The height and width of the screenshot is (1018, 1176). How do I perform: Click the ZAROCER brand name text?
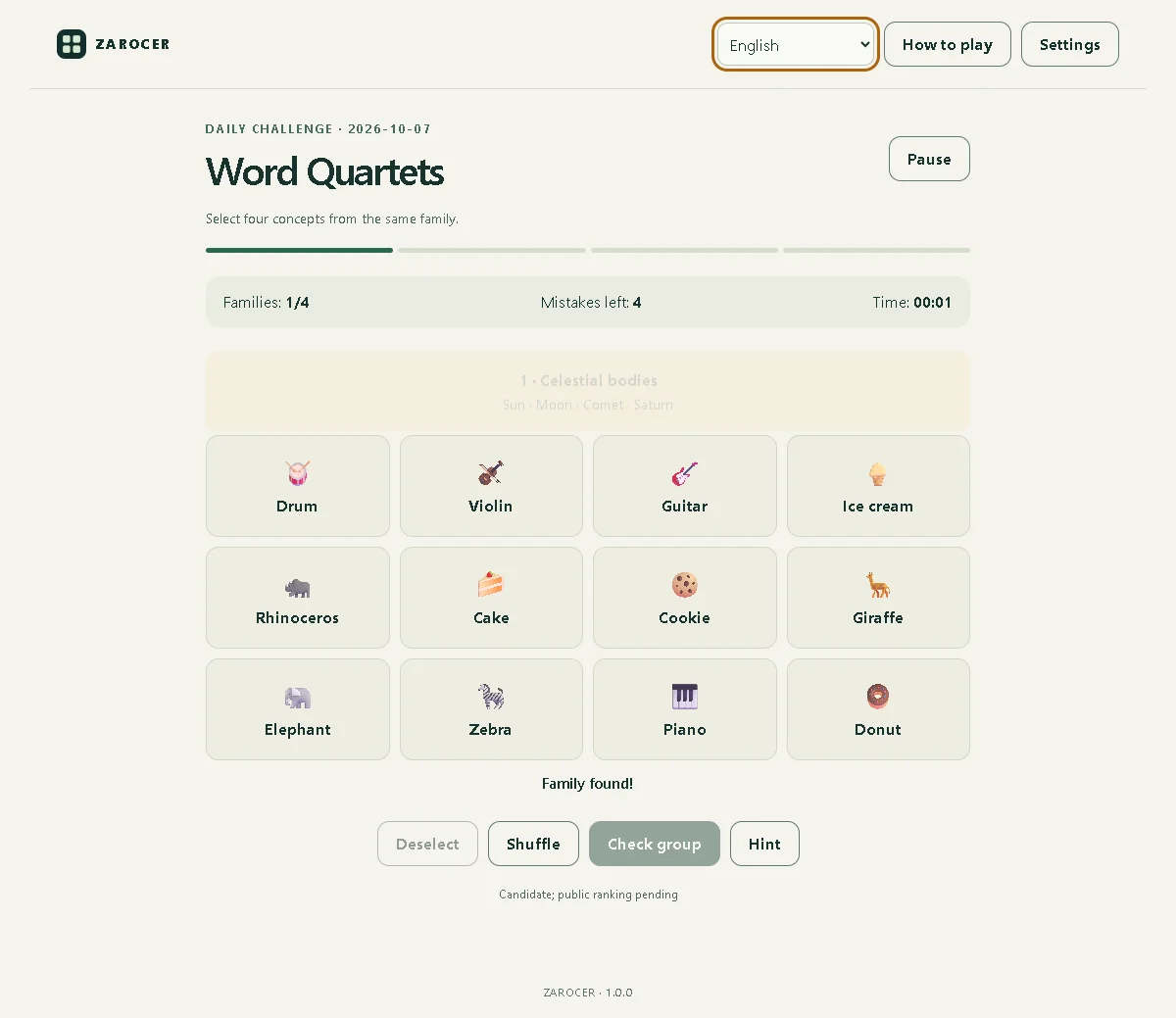[132, 44]
